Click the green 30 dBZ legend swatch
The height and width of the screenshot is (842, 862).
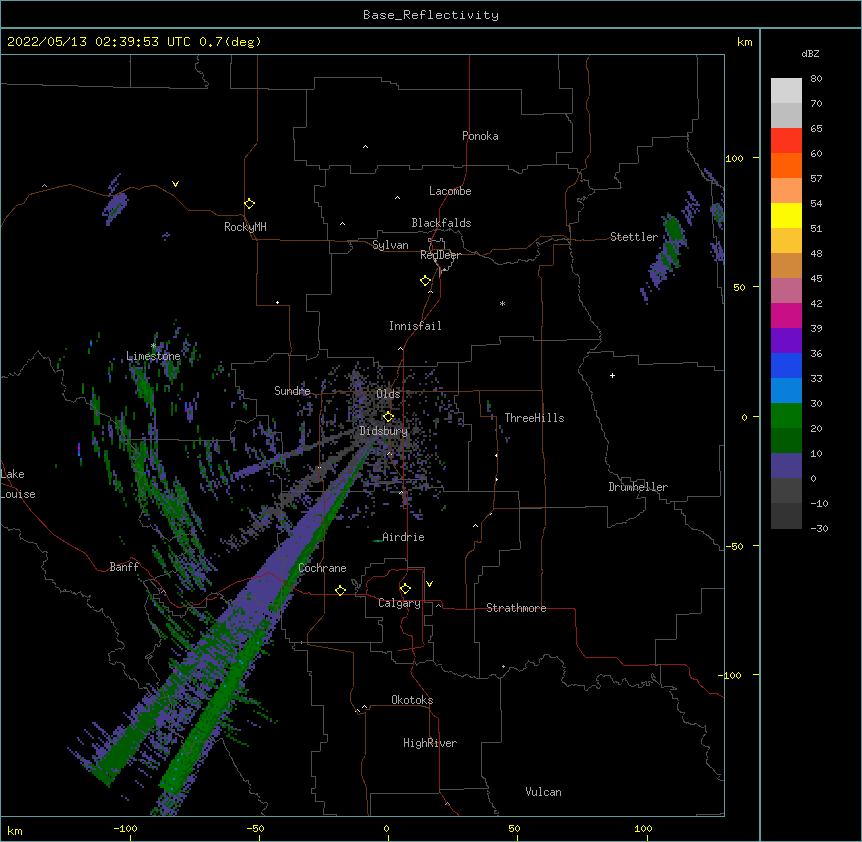786,416
